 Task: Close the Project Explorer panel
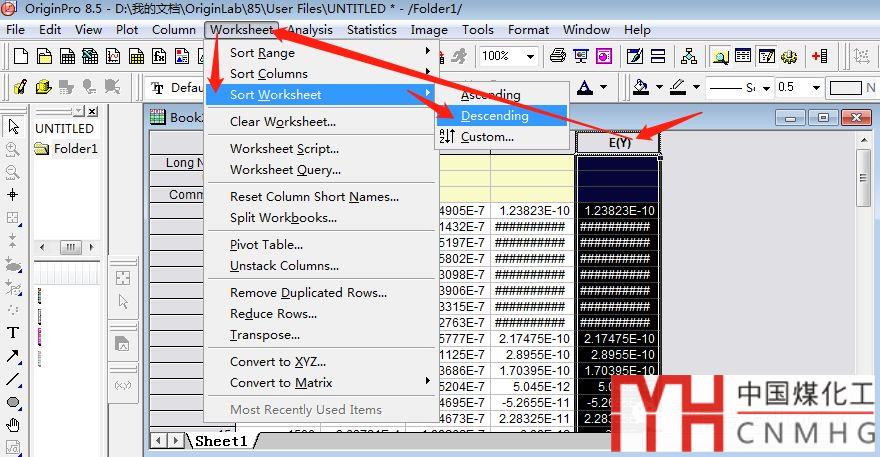click(93, 111)
